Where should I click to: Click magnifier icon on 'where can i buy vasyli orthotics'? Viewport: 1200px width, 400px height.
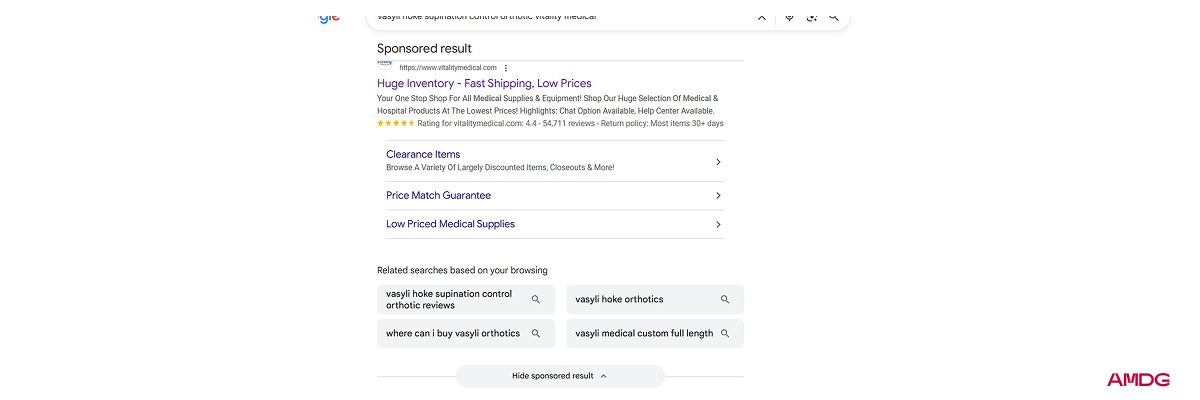[x=536, y=334]
